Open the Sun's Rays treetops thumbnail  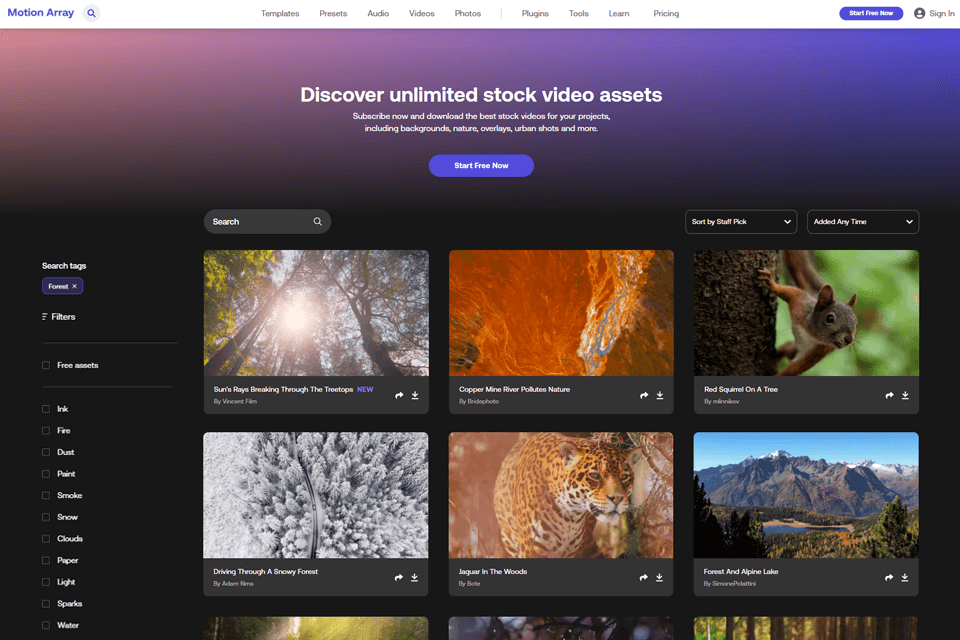(x=316, y=313)
